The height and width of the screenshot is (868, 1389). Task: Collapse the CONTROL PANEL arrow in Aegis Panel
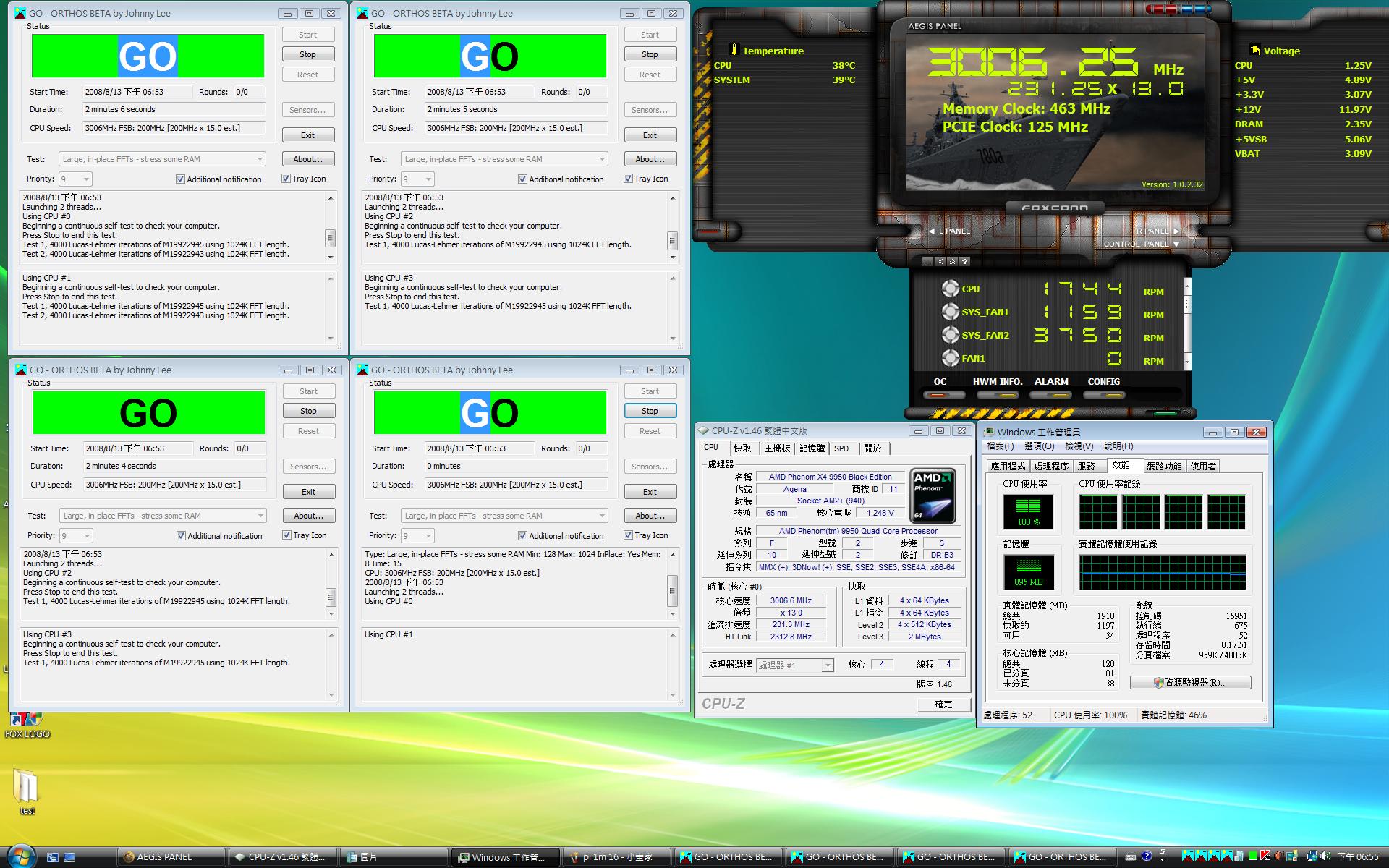click(x=1176, y=244)
